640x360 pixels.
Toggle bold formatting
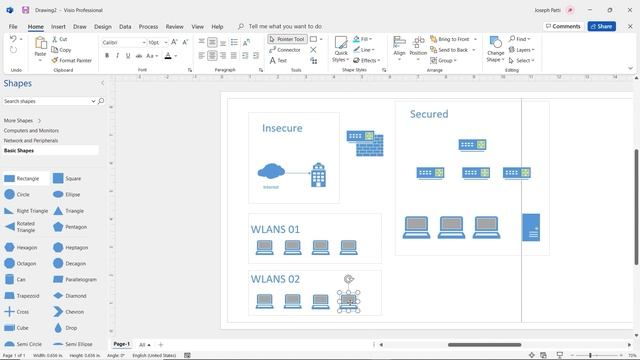click(107, 56)
